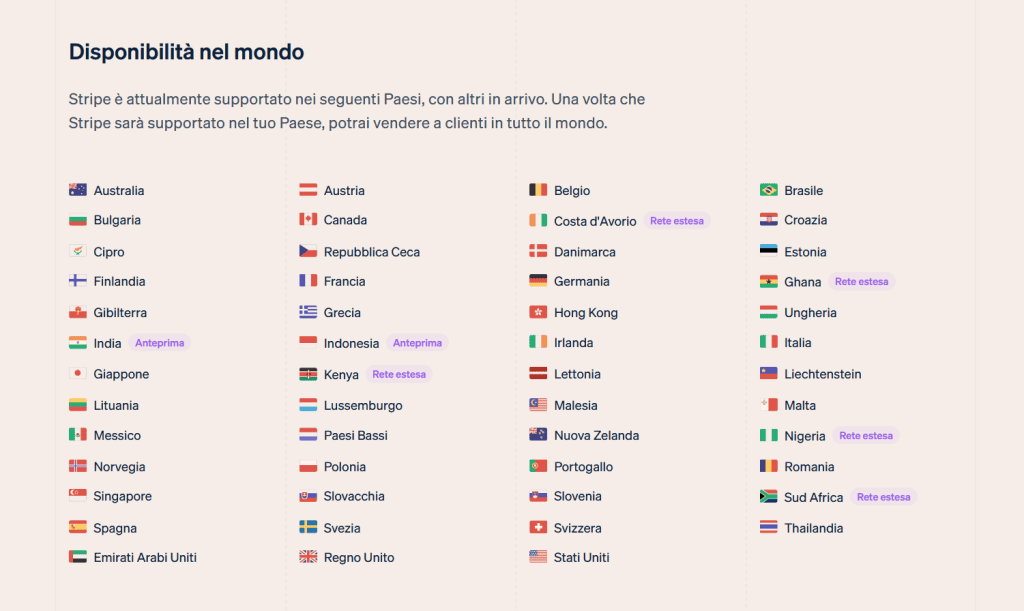Screen dimensions: 1024x611
Task: Open the Germania country link
Action: point(581,282)
